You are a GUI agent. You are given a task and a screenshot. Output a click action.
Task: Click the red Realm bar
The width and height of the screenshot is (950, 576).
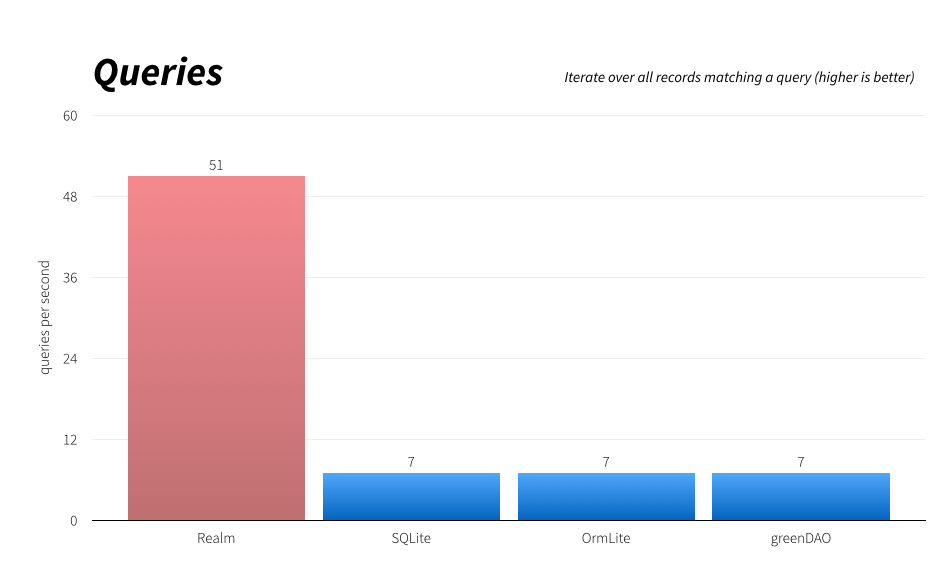216,348
